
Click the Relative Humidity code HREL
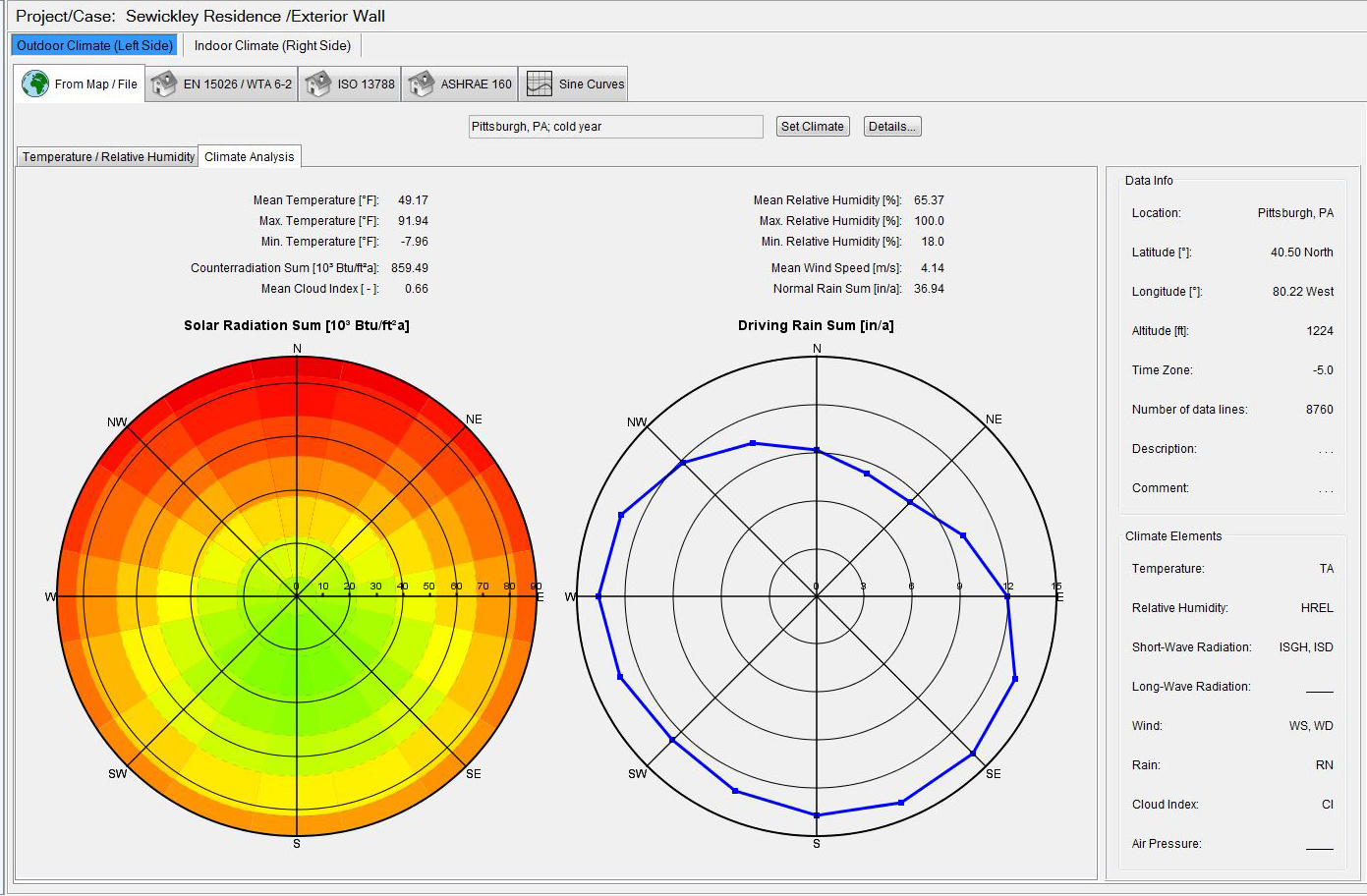tap(1317, 608)
